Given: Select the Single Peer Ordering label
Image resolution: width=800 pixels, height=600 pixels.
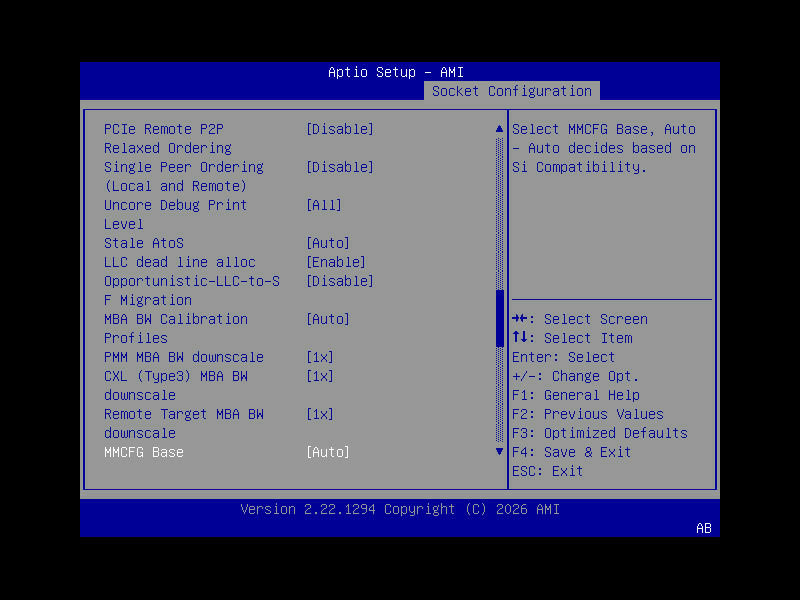Looking at the screenshot, I should coord(184,167).
